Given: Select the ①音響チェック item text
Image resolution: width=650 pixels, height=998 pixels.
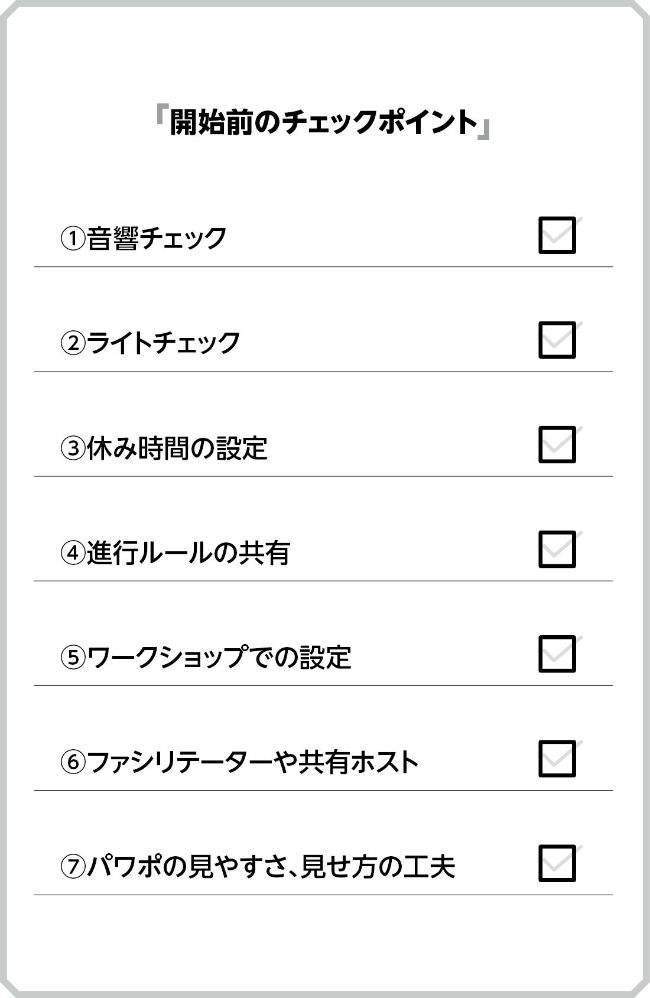Looking at the screenshot, I should pyautogui.click(x=143, y=238).
